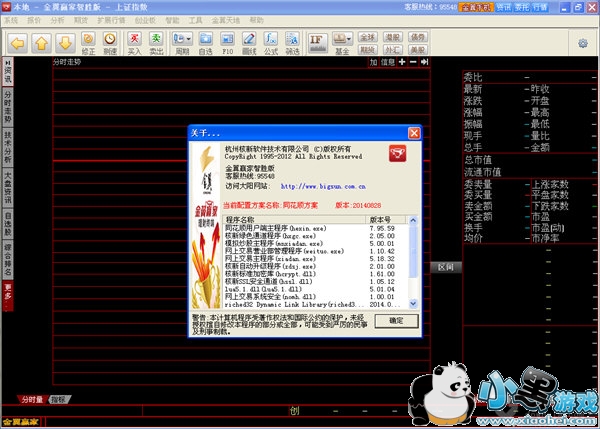
Task: Select the 大盘资讯 sidebar tab
Action: 8,187
